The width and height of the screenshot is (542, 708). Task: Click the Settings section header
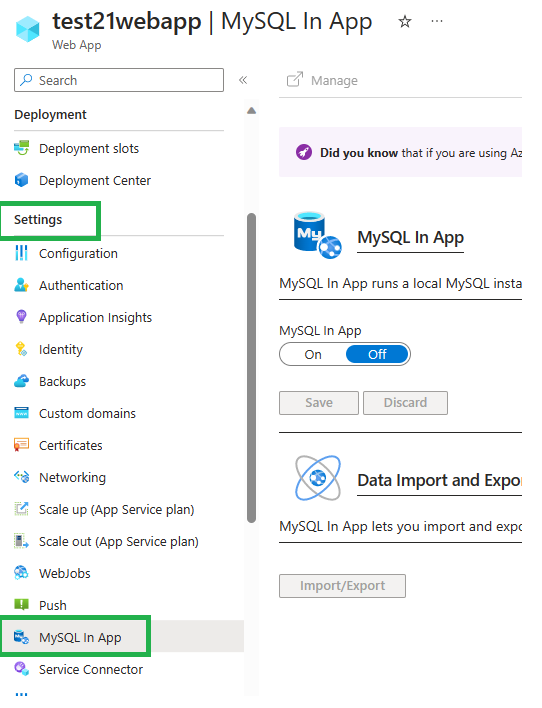pos(38,219)
